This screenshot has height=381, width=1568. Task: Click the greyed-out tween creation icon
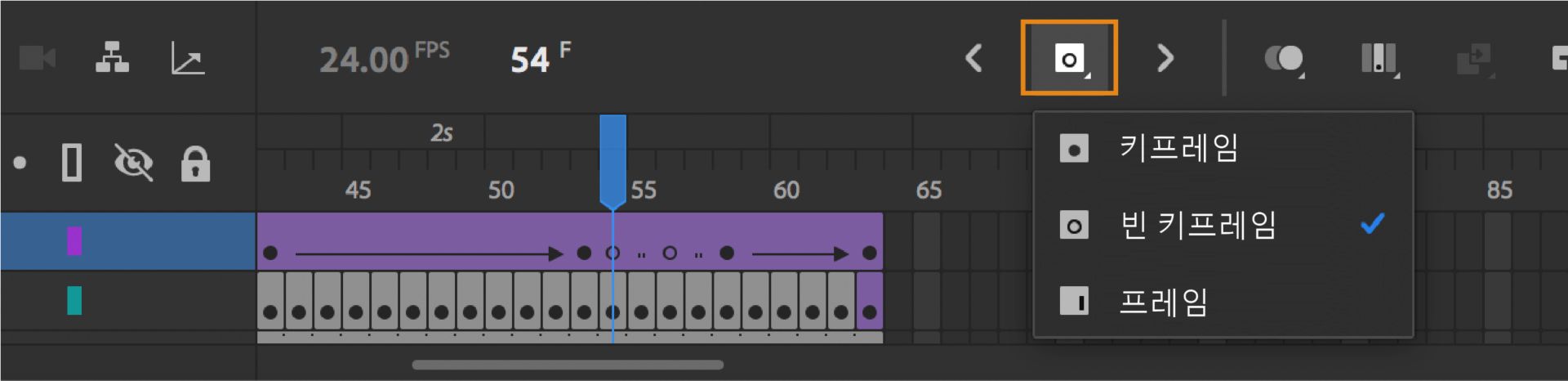click(x=1474, y=60)
